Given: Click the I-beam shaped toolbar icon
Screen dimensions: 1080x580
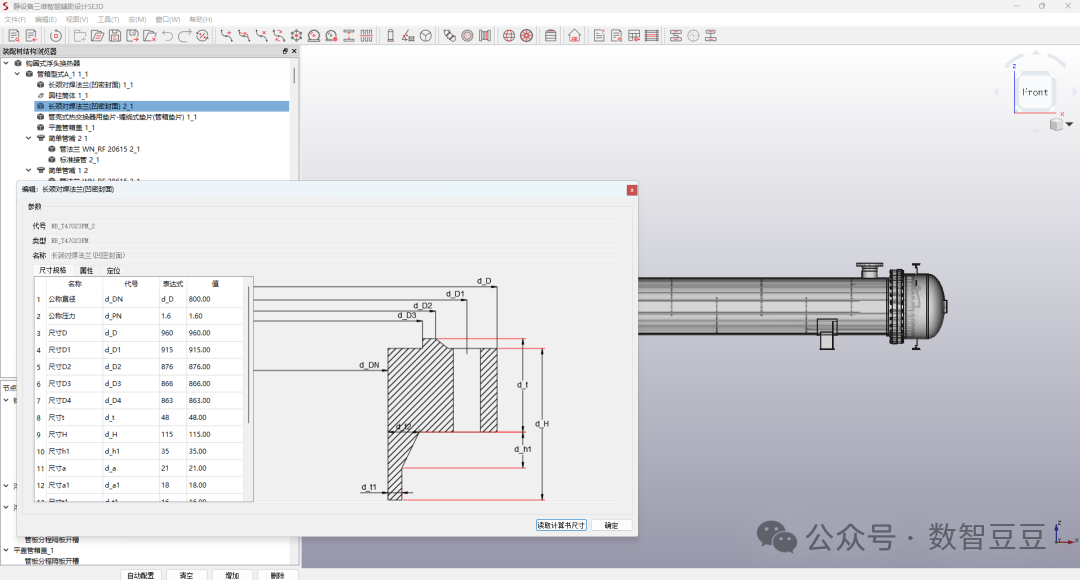Looking at the screenshot, I should click(x=349, y=36).
